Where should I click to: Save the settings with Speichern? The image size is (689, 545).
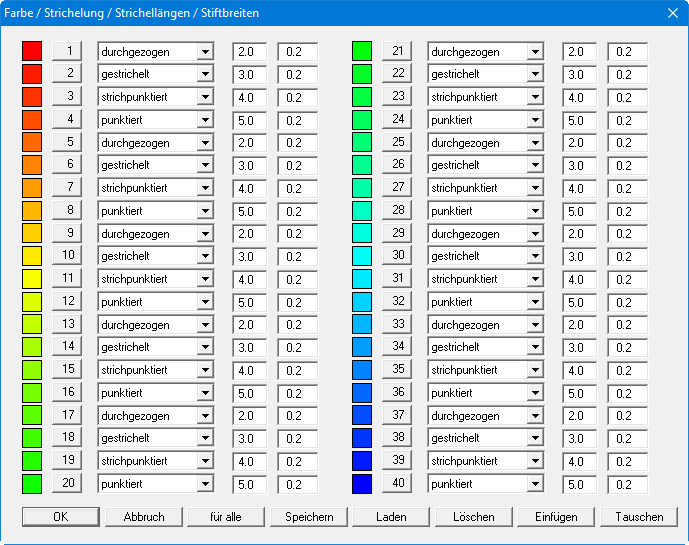point(308,517)
